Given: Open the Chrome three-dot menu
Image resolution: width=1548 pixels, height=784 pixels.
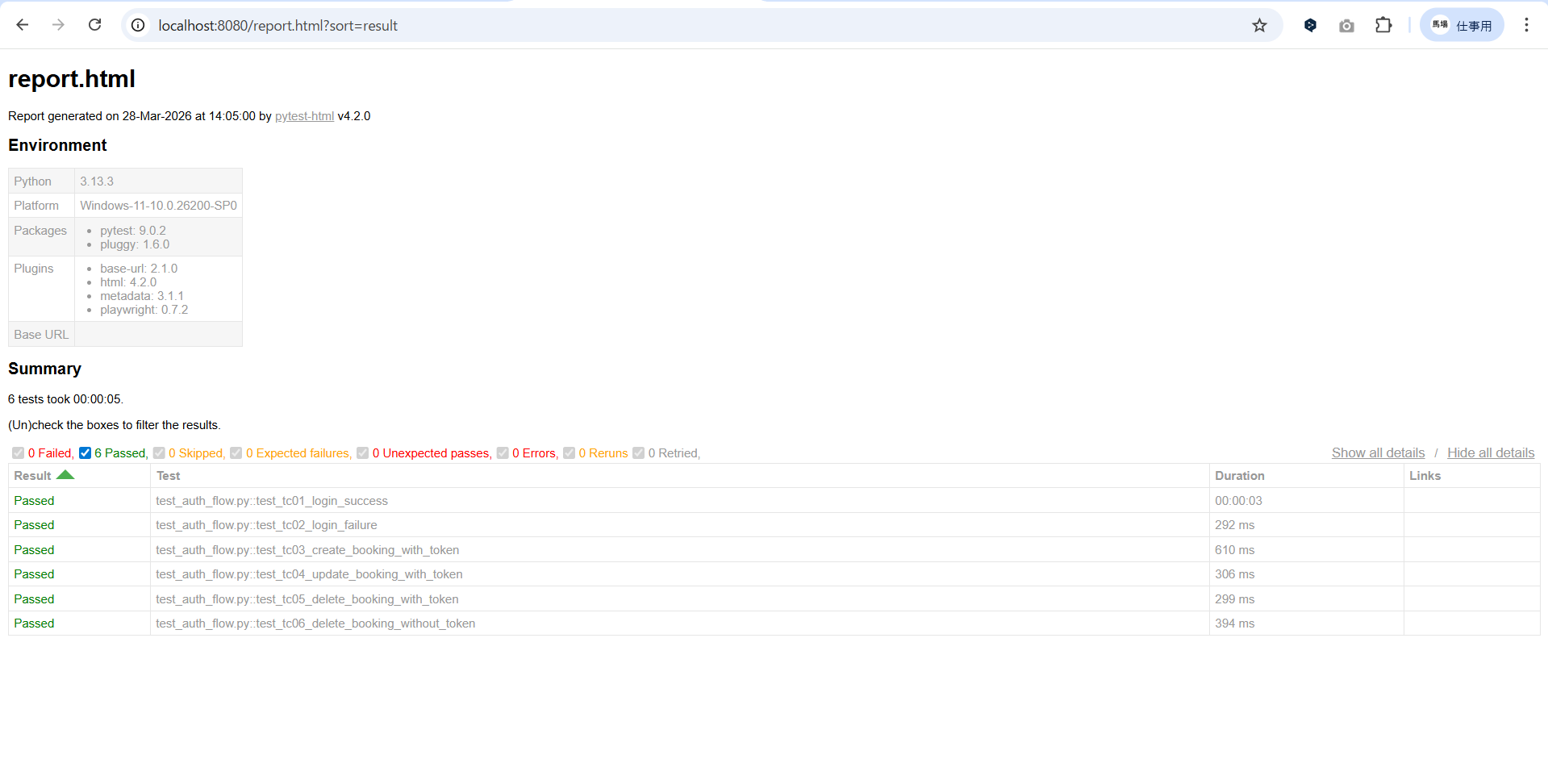Looking at the screenshot, I should tap(1526, 25).
